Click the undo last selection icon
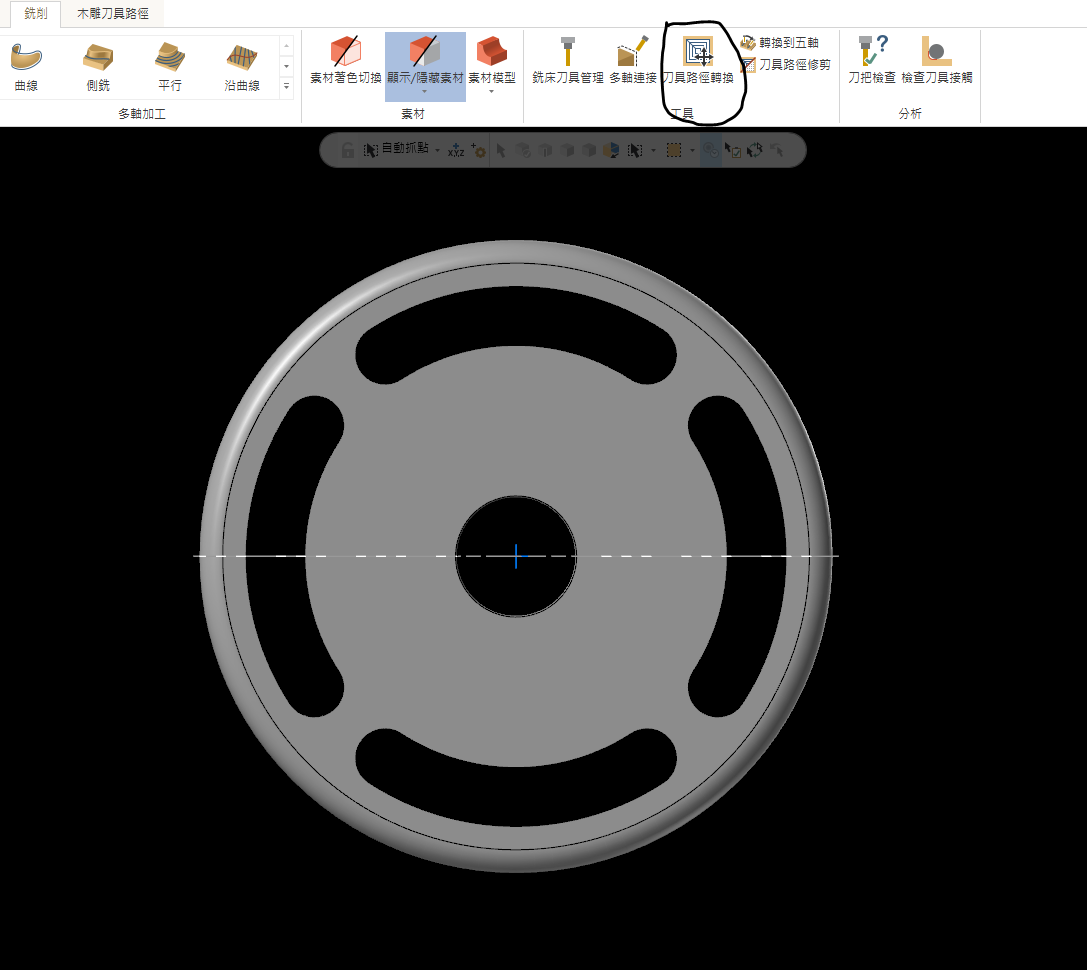 point(777,150)
